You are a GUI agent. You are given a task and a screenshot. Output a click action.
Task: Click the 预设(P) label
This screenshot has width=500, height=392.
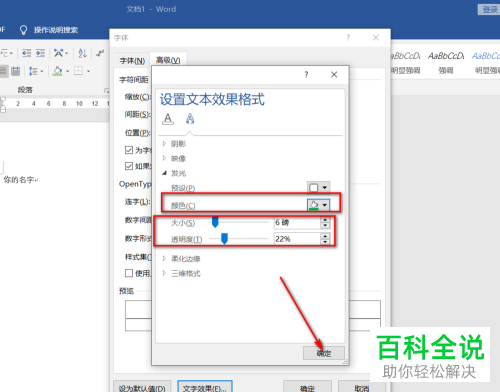click(183, 188)
